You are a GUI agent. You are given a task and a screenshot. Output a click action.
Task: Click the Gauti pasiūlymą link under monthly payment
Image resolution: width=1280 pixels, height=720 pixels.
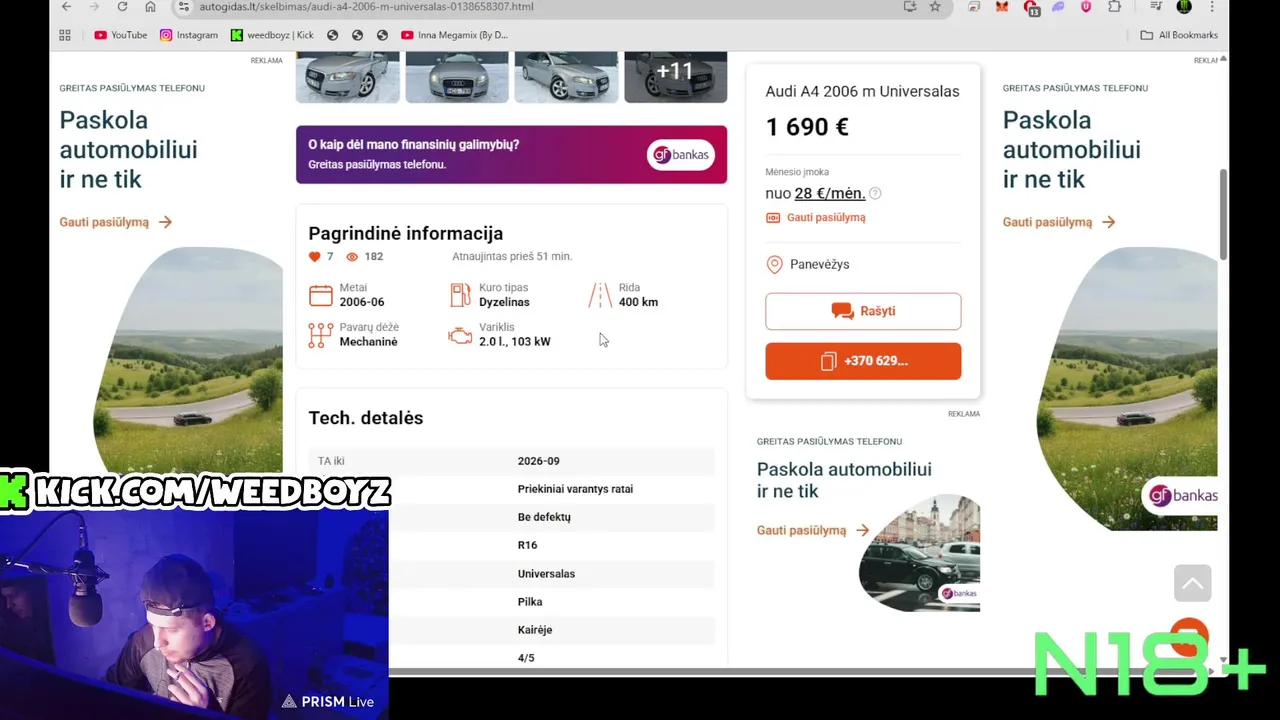coord(816,217)
